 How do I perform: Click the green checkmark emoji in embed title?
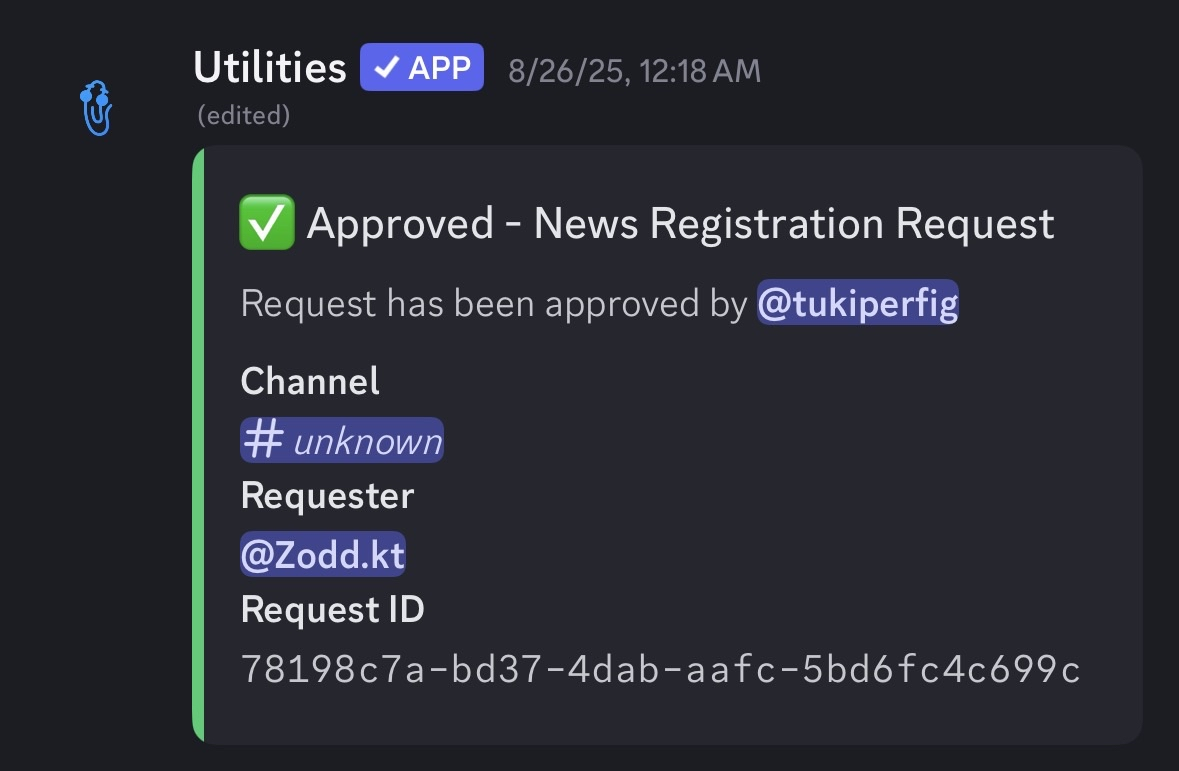266,224
